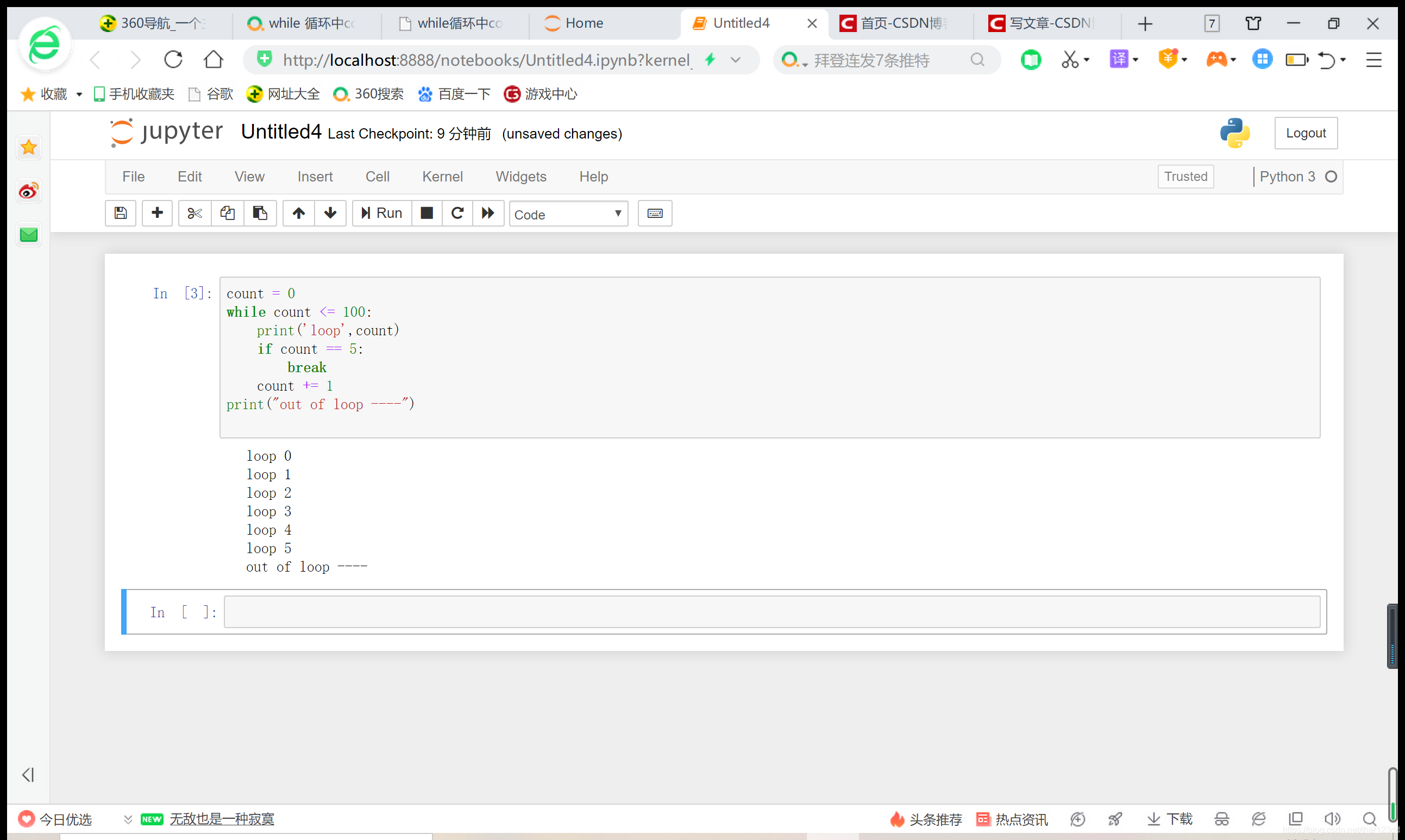Open the command palette keyboard icon

point(655,214)
